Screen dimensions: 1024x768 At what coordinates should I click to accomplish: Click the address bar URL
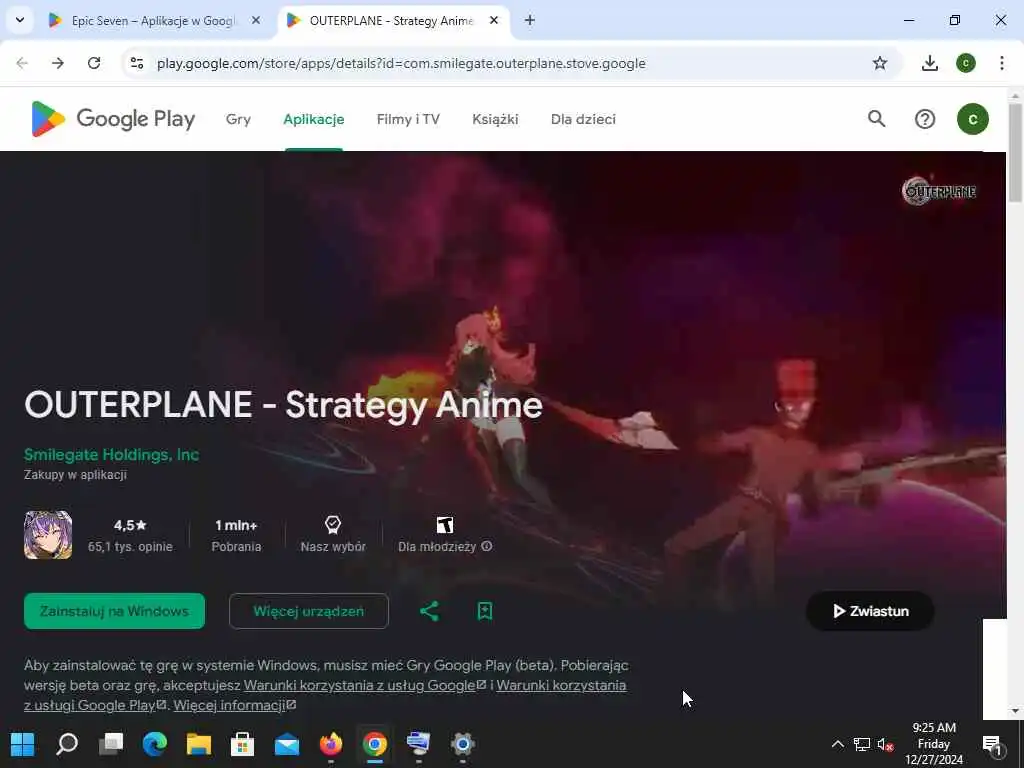401,63
